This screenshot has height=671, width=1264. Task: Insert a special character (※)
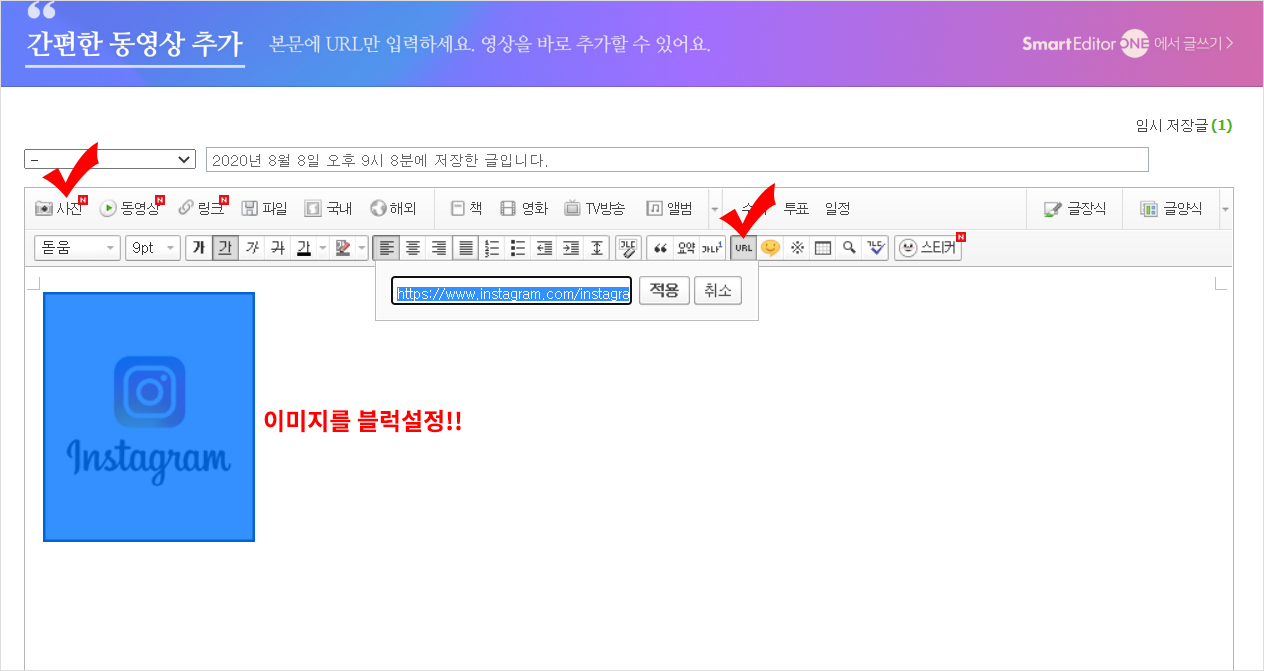coord(797,248)
